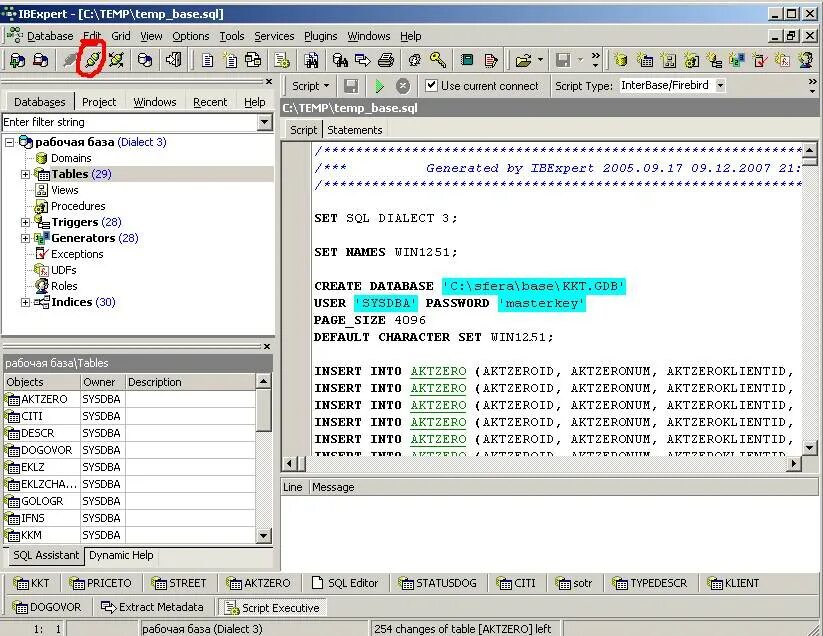The width and height of the screenshot is (823, 636).
Task: Open the Tools menu
Action: coord(232,36)
